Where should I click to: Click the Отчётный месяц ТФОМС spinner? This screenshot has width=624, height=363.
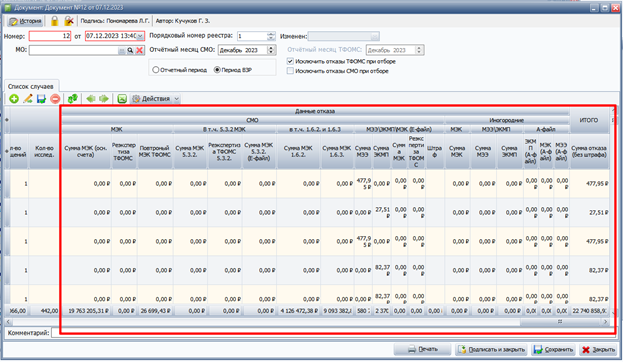click(419, 50)
